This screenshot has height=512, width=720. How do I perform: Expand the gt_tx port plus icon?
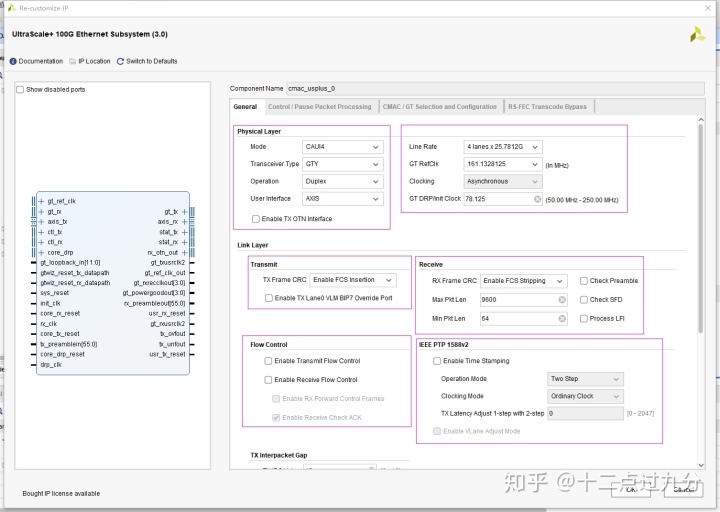(x=184, y=211)
